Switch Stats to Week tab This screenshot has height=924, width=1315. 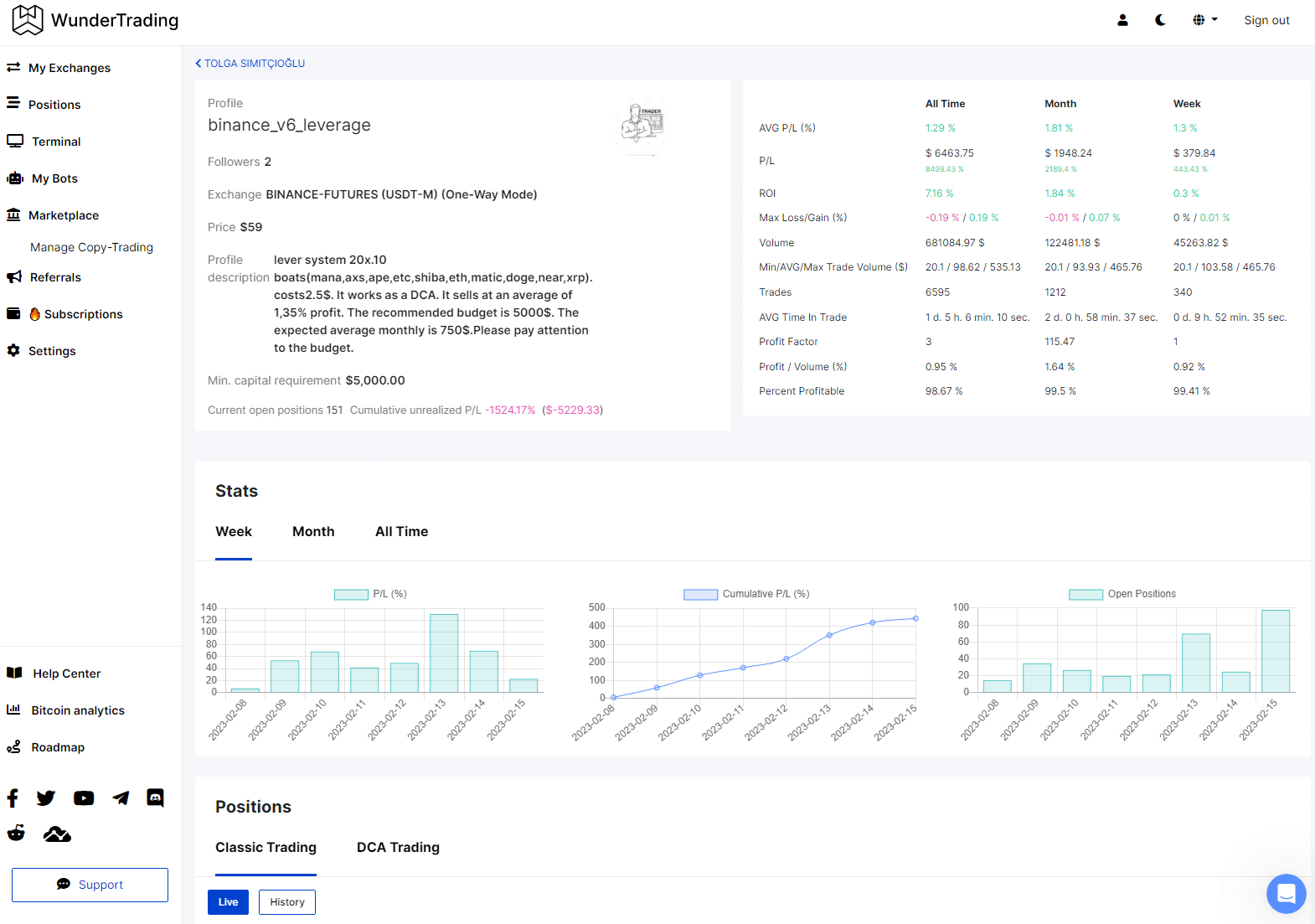234,532
